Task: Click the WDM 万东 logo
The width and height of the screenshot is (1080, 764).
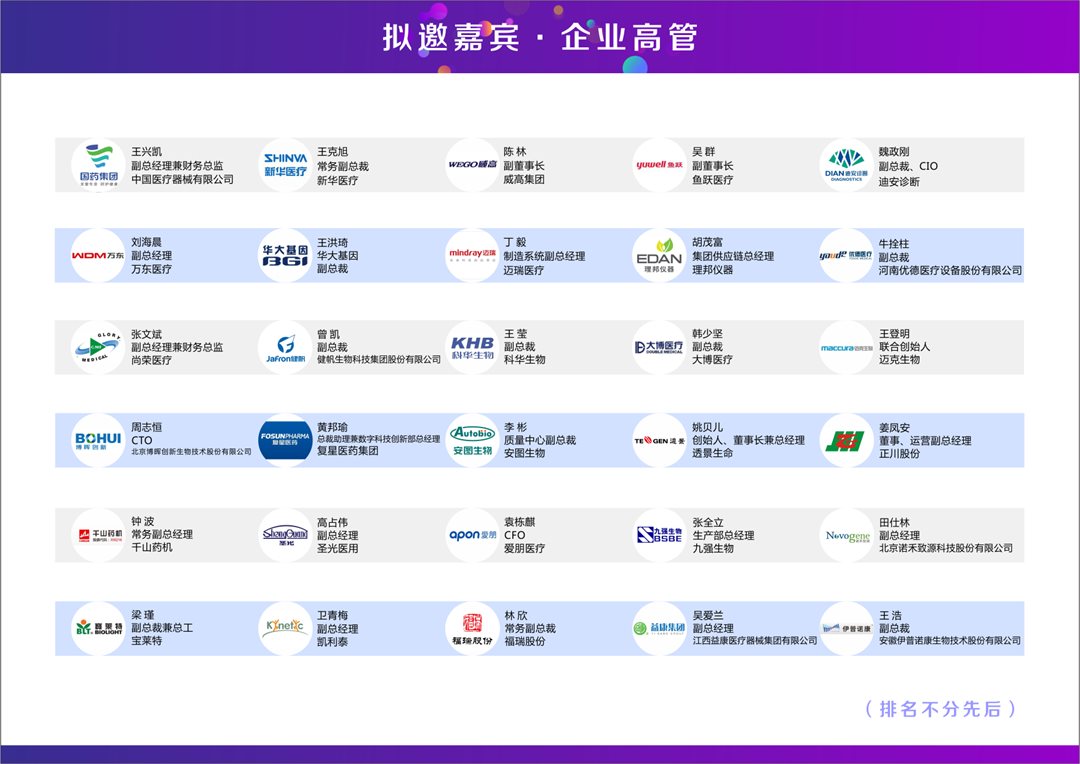Action: point(98,256)
